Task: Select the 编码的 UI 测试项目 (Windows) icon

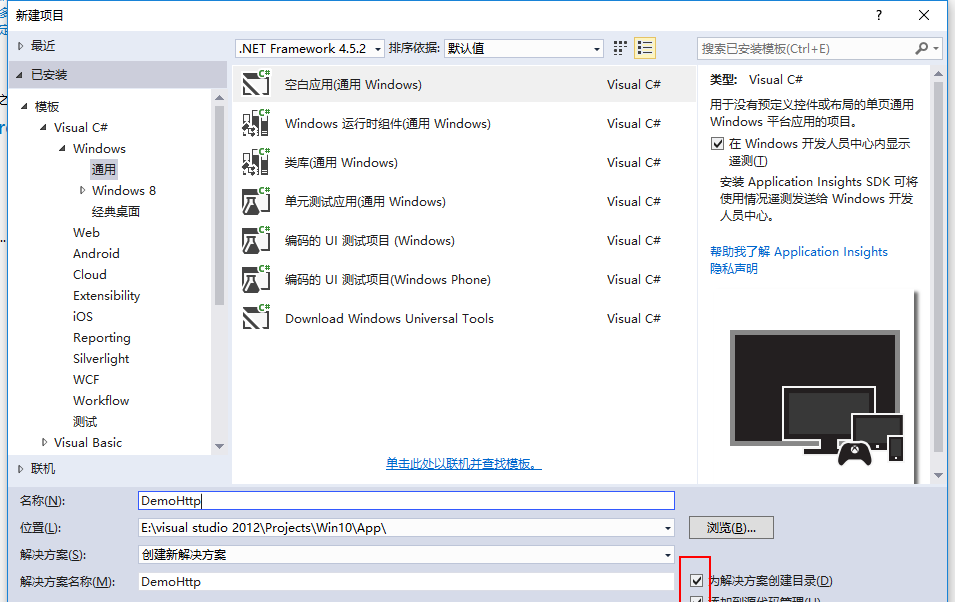Action: tap(256, 239)
